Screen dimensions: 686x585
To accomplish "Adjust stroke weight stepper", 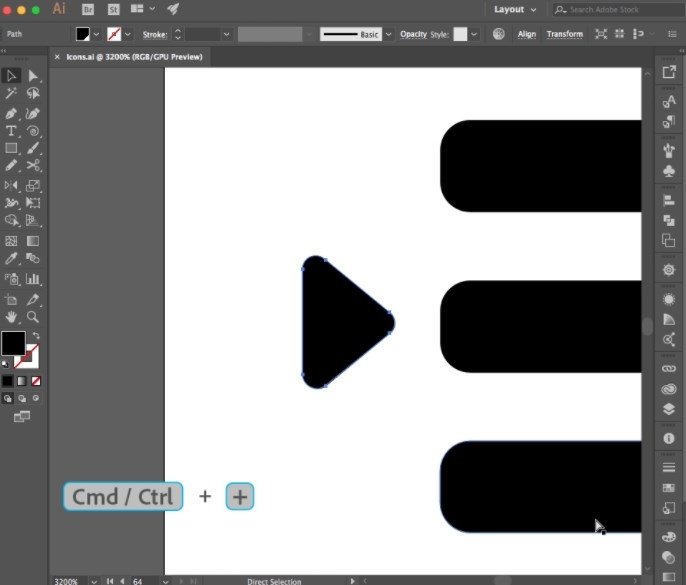I will coord(178,34).
